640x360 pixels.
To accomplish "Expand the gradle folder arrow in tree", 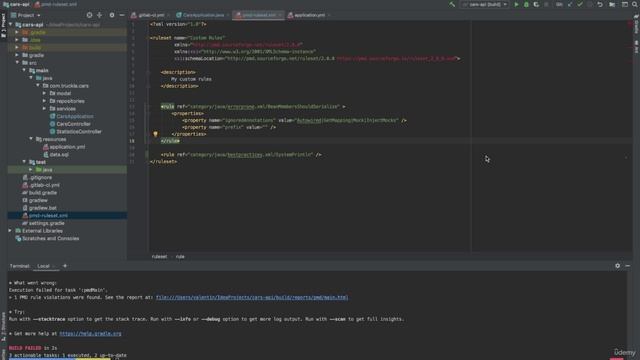I will tap(17, 55).
